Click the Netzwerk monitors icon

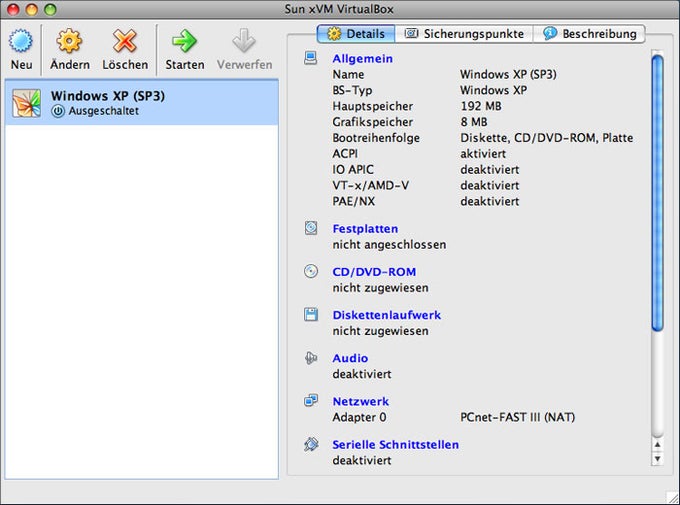[311, 400]
